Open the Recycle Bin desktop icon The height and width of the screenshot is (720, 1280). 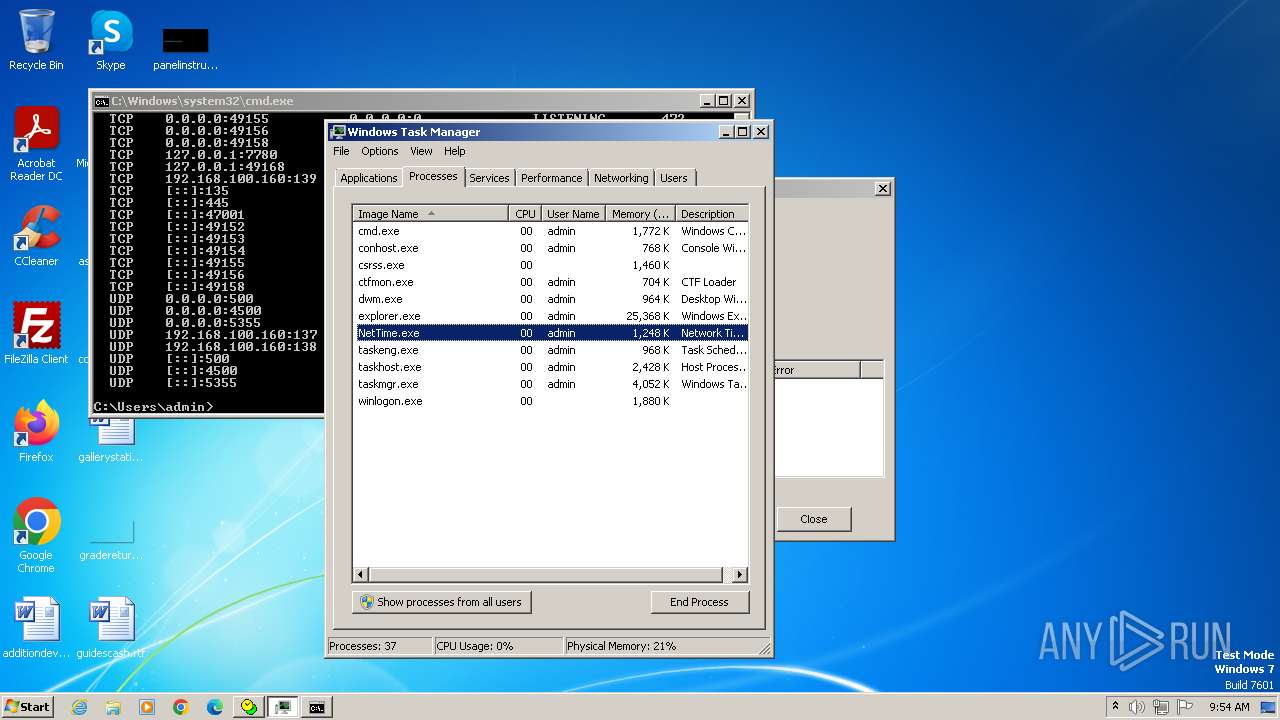pos(36,40)
